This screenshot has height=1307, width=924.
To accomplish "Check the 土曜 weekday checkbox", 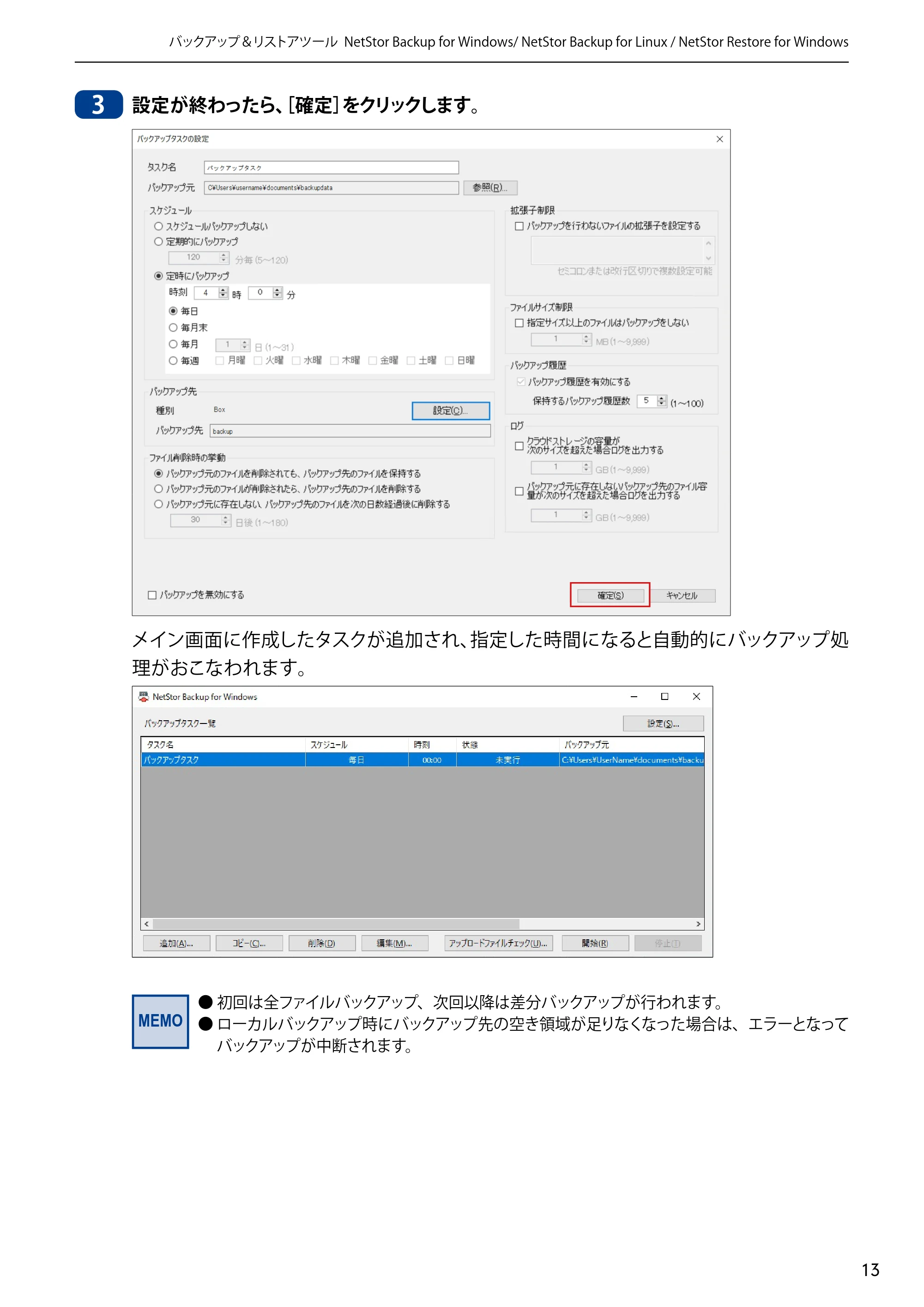I will [x=411, y=360].
